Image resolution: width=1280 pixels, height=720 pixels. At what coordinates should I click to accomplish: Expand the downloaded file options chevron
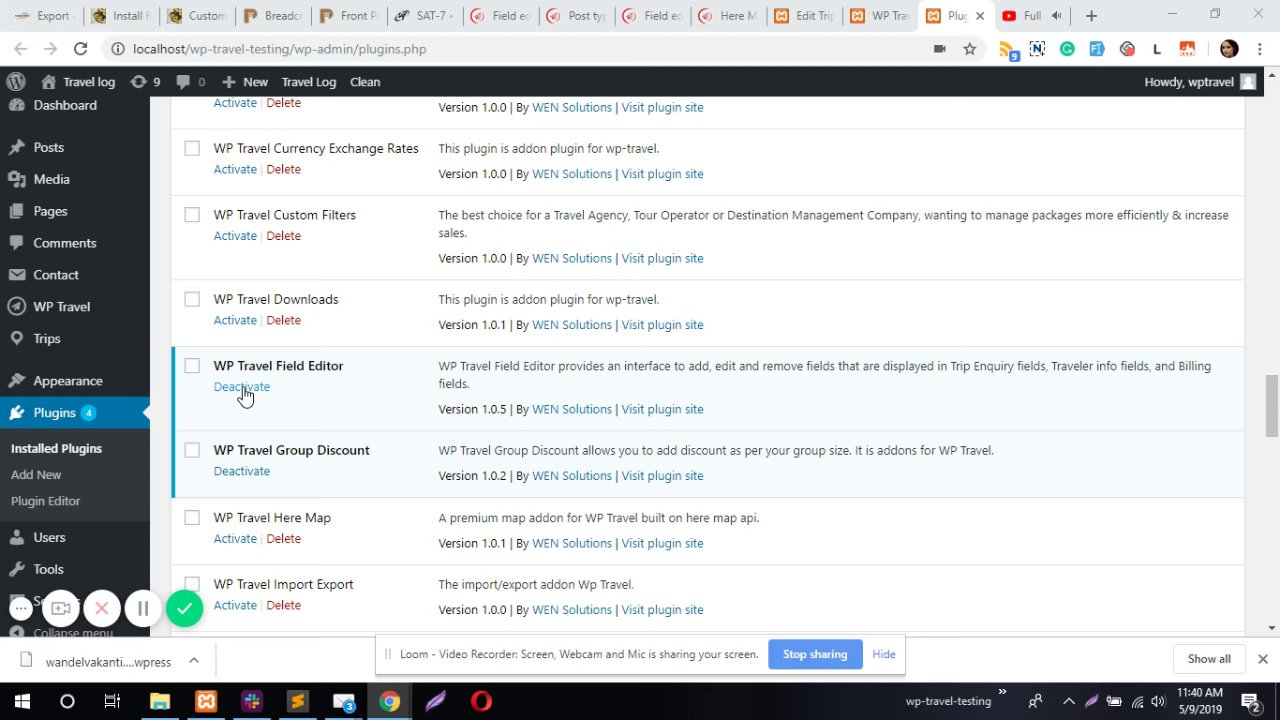pyautogui.click(x=194, y=660)
